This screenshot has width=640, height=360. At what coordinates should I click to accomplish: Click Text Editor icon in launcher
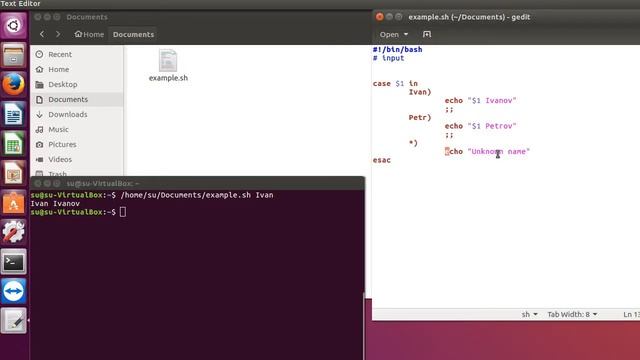point(13,321)
